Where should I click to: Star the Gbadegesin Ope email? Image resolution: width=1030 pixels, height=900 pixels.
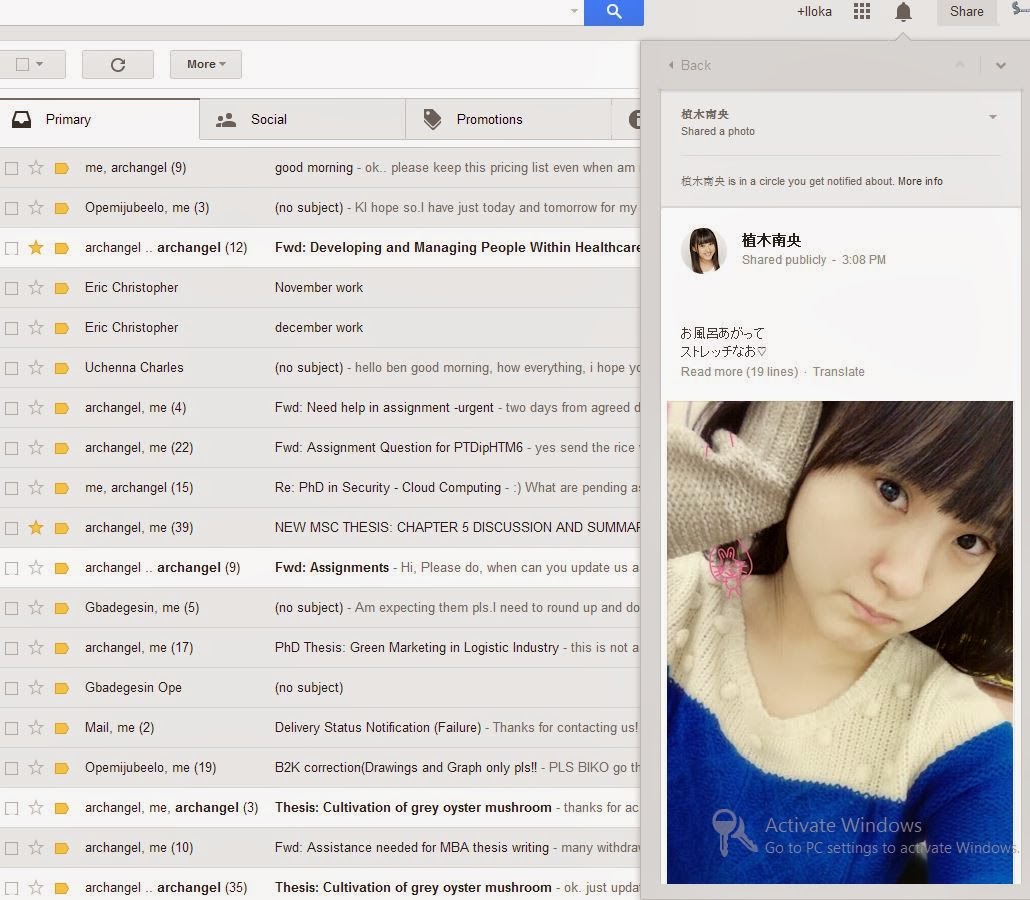pos(36,688)
